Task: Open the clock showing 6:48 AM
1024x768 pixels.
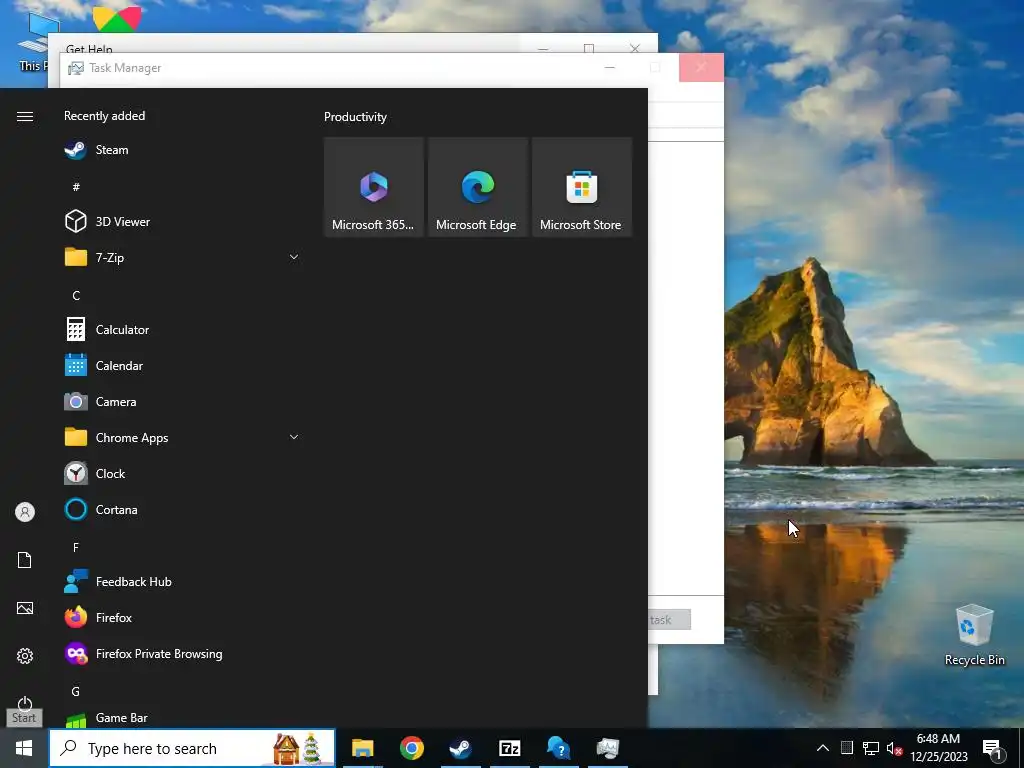Action: point(938,748)
